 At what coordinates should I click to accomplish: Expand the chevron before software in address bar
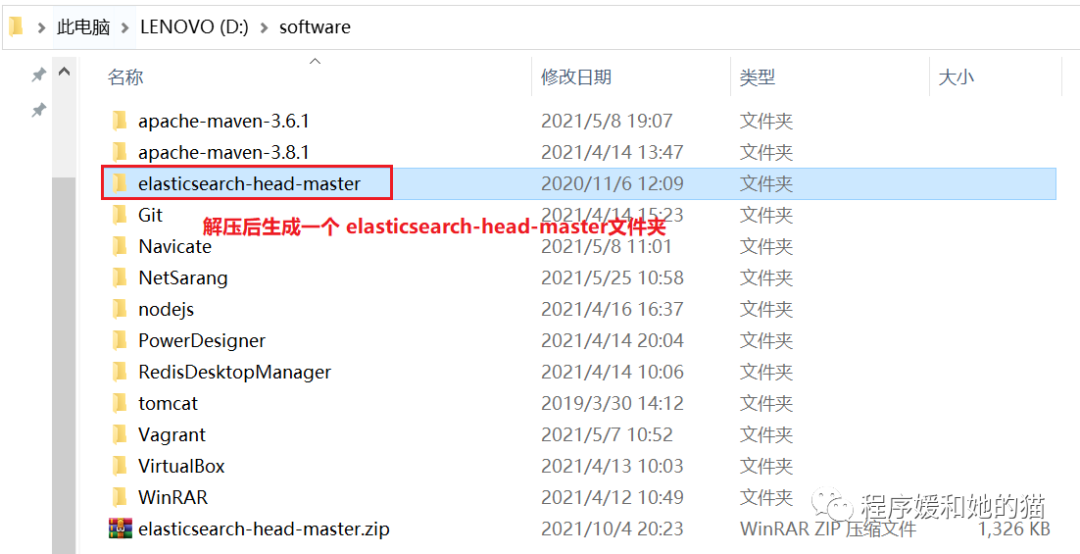tap(263, 28)
